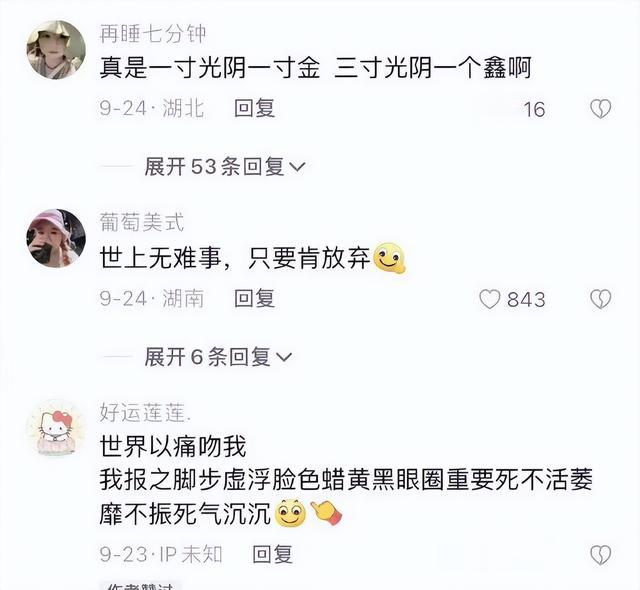The width and height of the screenshot is (640, 590).
Task: Open Hello Kitty avatar of 好运莲莲
Action: (56, 428)
